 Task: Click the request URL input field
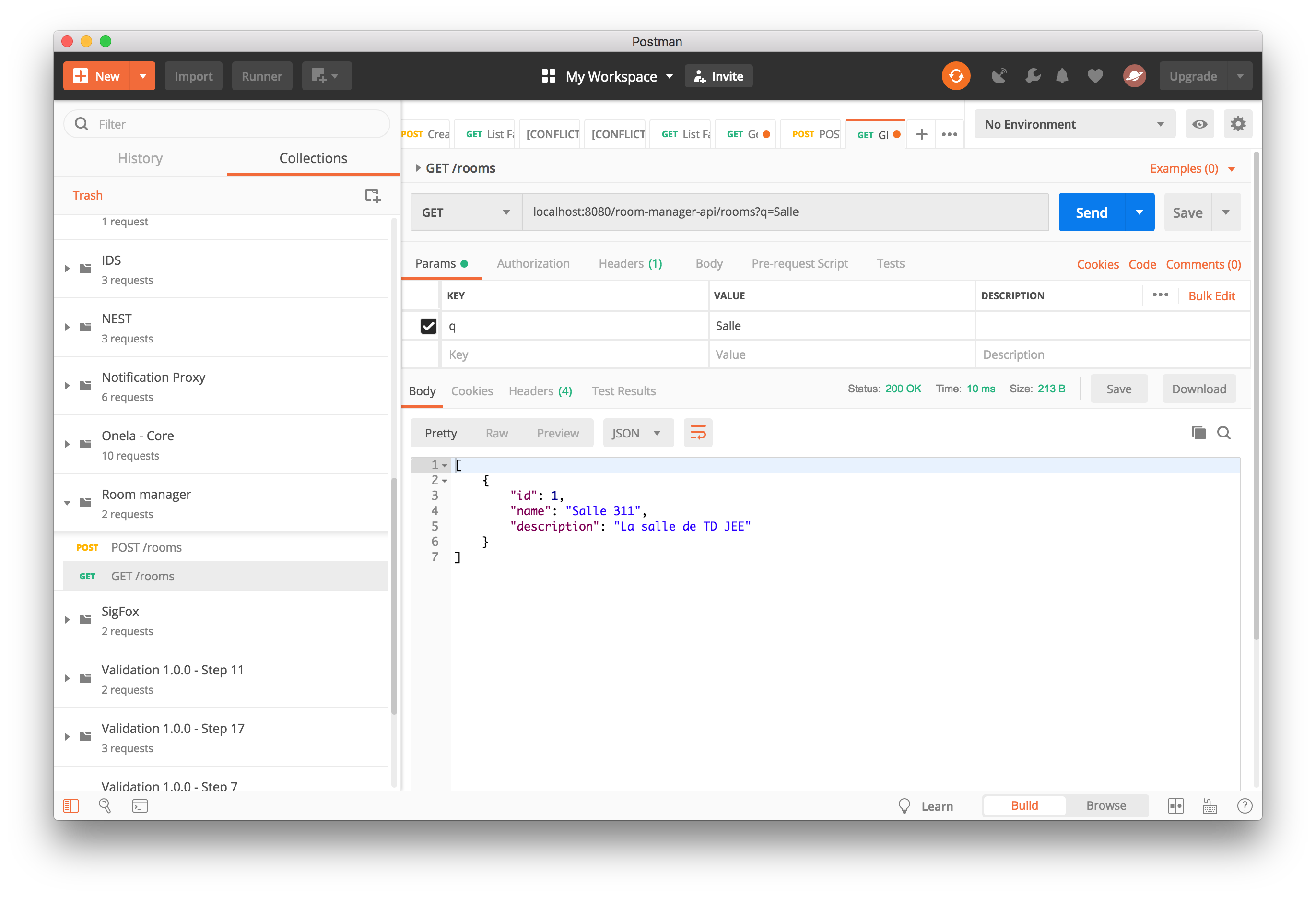pos(785,212)
